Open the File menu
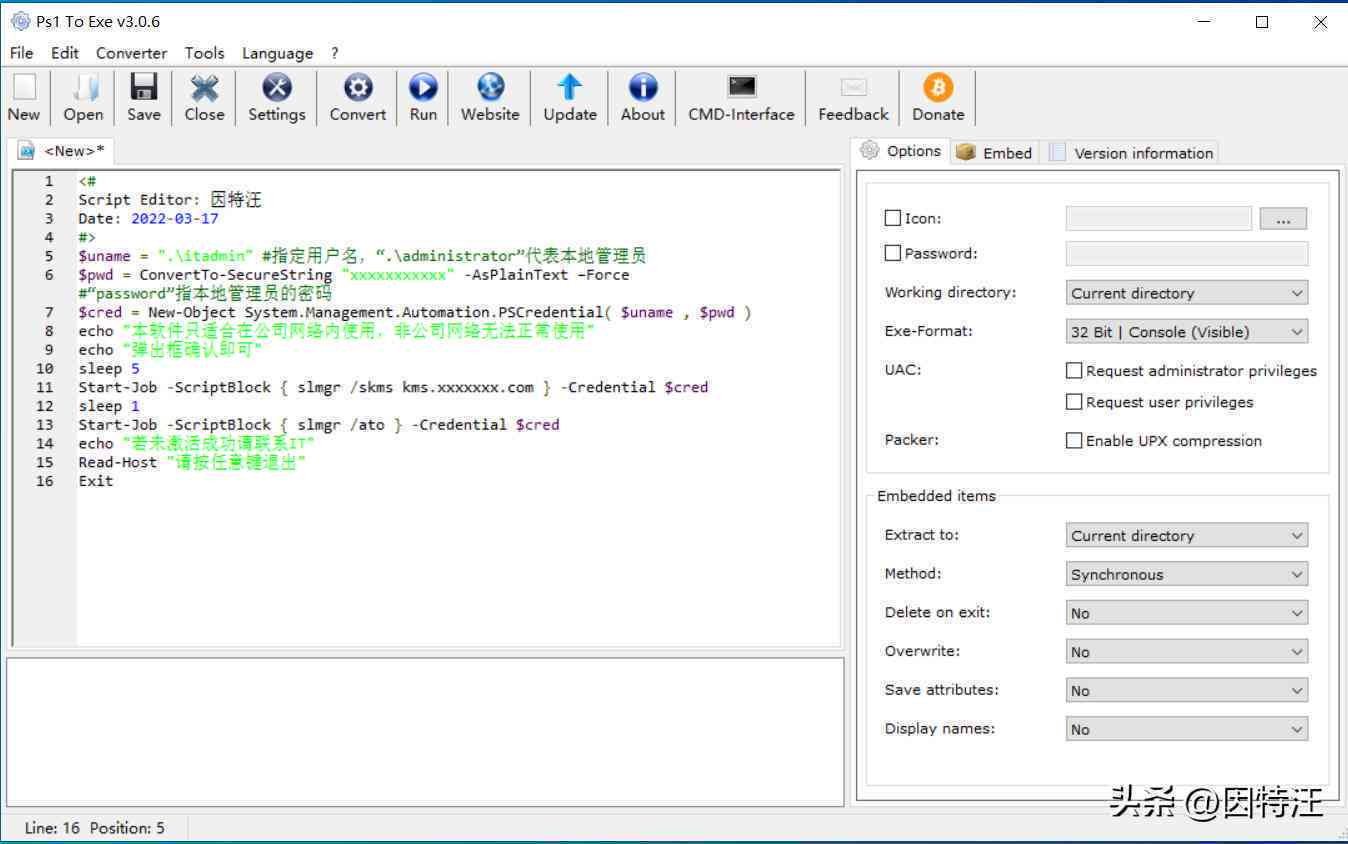The image size is (1348, 844). click(x=21, y=53)
